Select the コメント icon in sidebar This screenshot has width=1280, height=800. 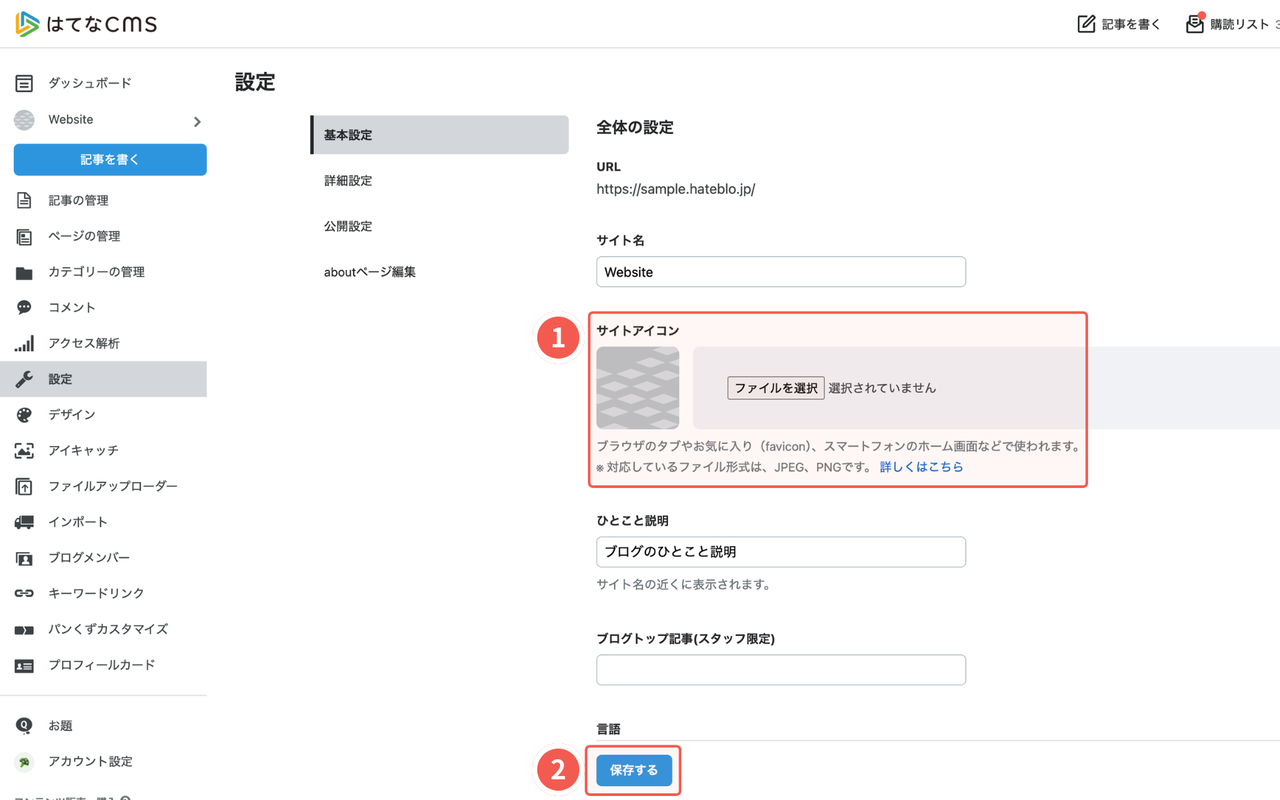pos(24,307)
